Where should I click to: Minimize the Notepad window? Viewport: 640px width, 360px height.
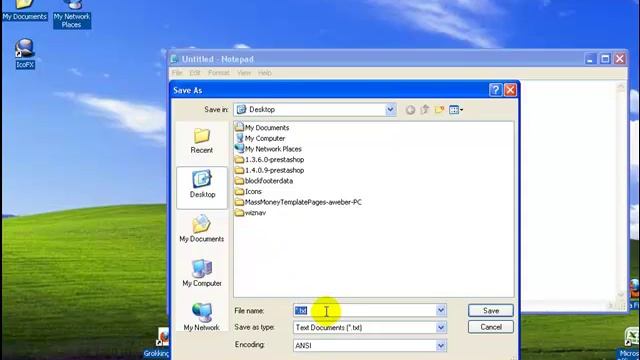click(590, 59)
